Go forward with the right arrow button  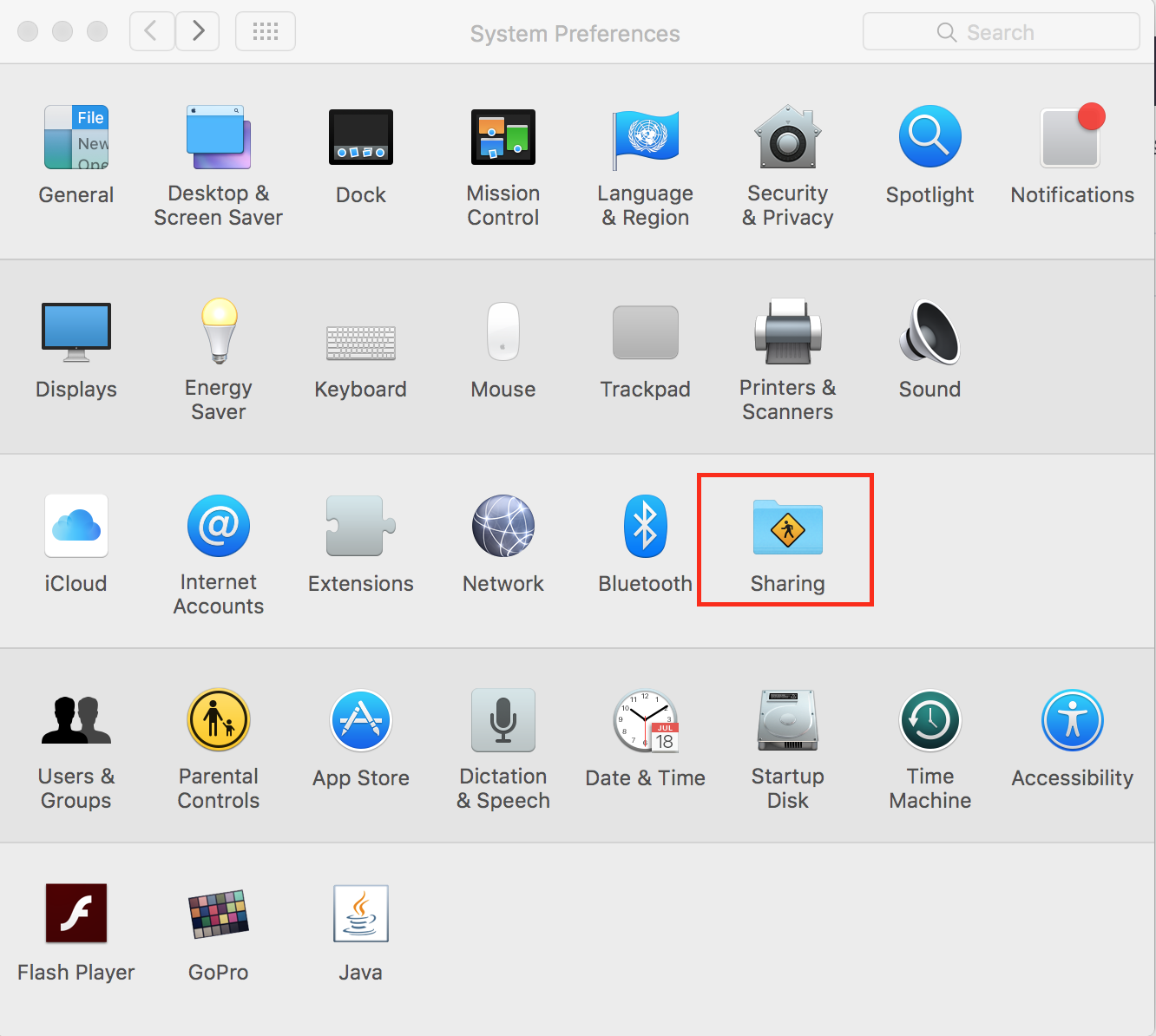point(198,32)
